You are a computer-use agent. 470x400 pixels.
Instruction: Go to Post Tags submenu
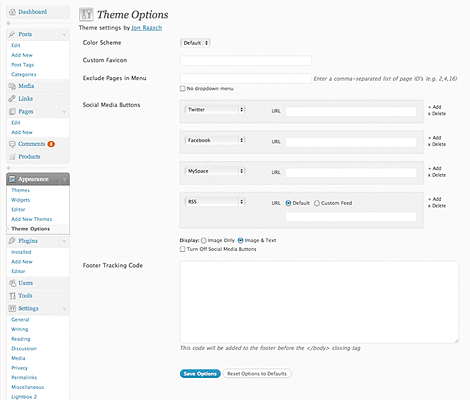click(x=23, y=65)
